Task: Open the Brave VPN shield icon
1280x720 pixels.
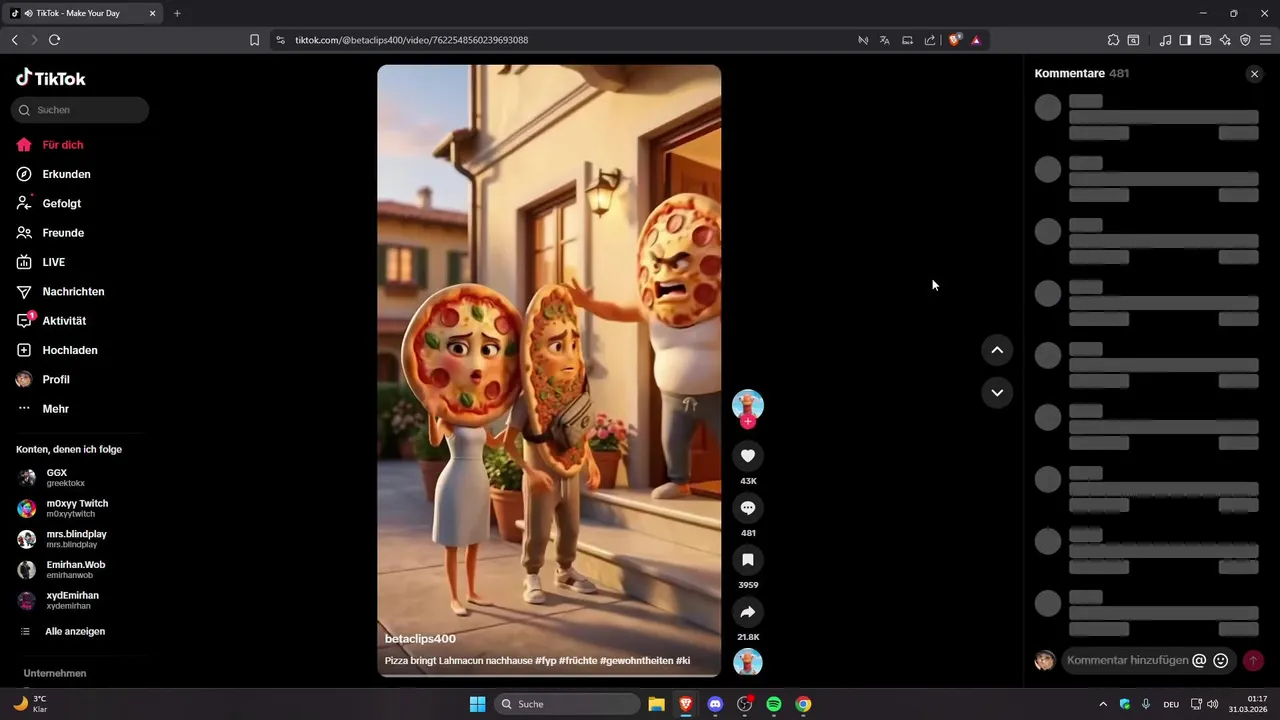Action: click(x=1245, y=40)
